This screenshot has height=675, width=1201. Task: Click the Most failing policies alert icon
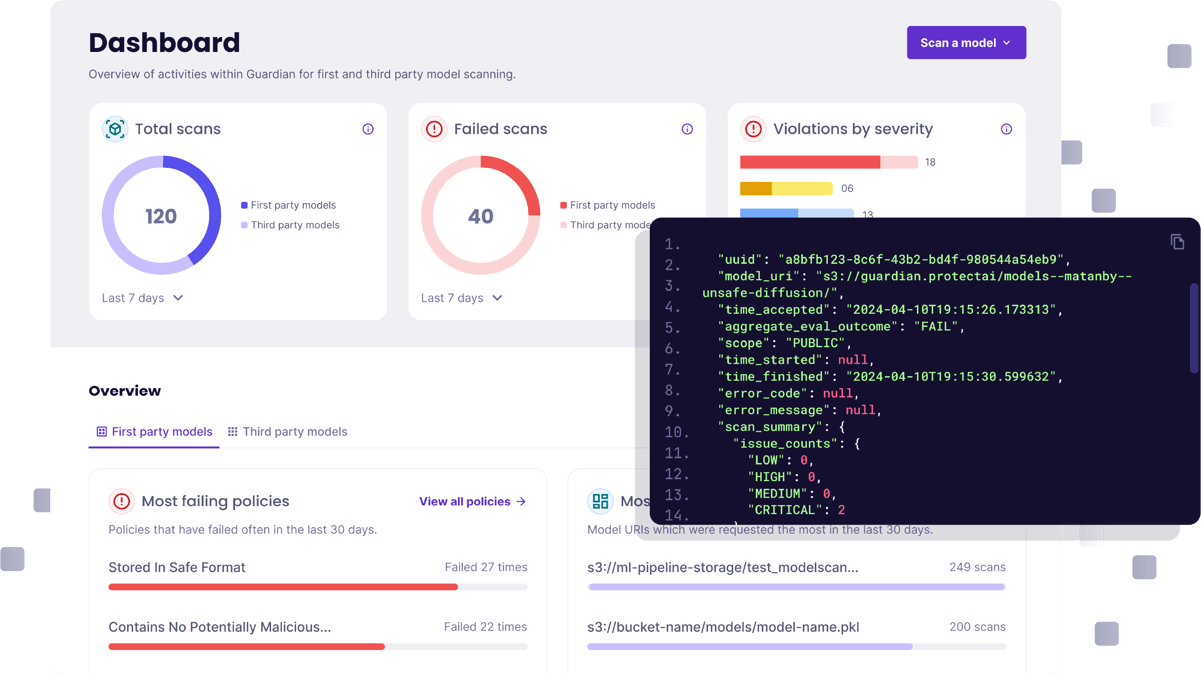click(121, 501)
